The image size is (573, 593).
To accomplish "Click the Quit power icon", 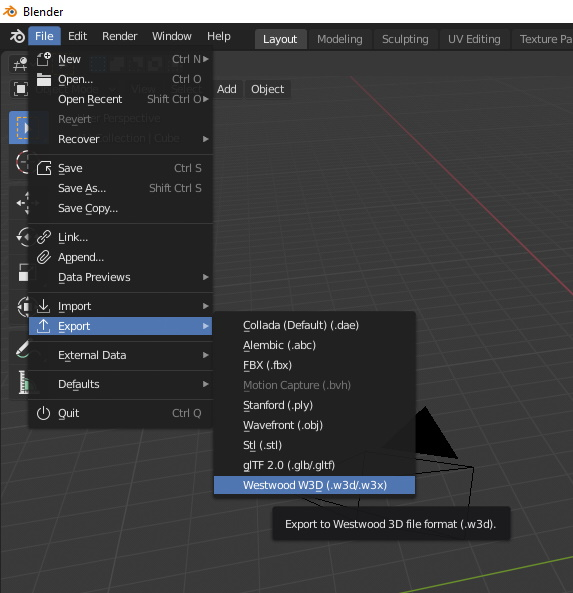I will point(43,413).
